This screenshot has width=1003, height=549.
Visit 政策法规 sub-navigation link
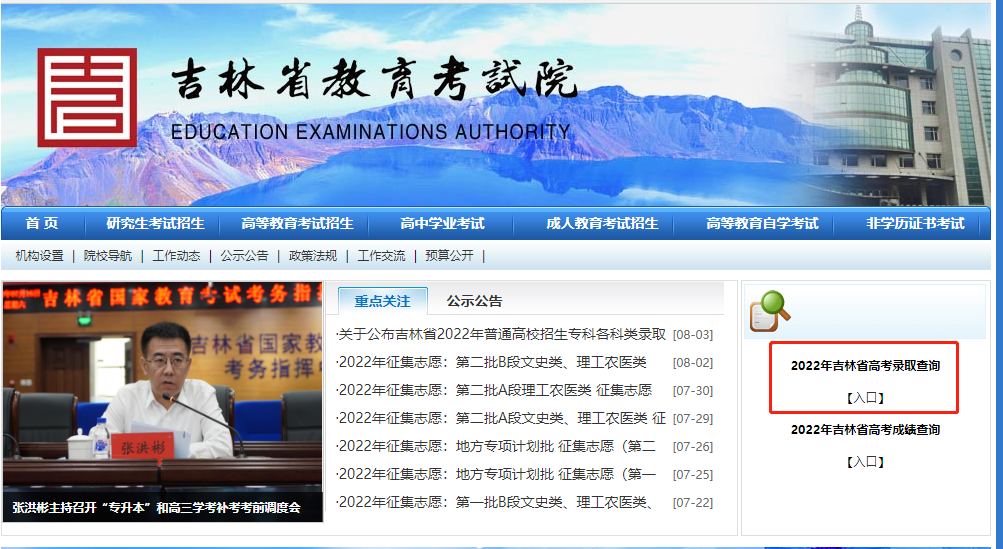pyautogui.click(x=313, y=256)
